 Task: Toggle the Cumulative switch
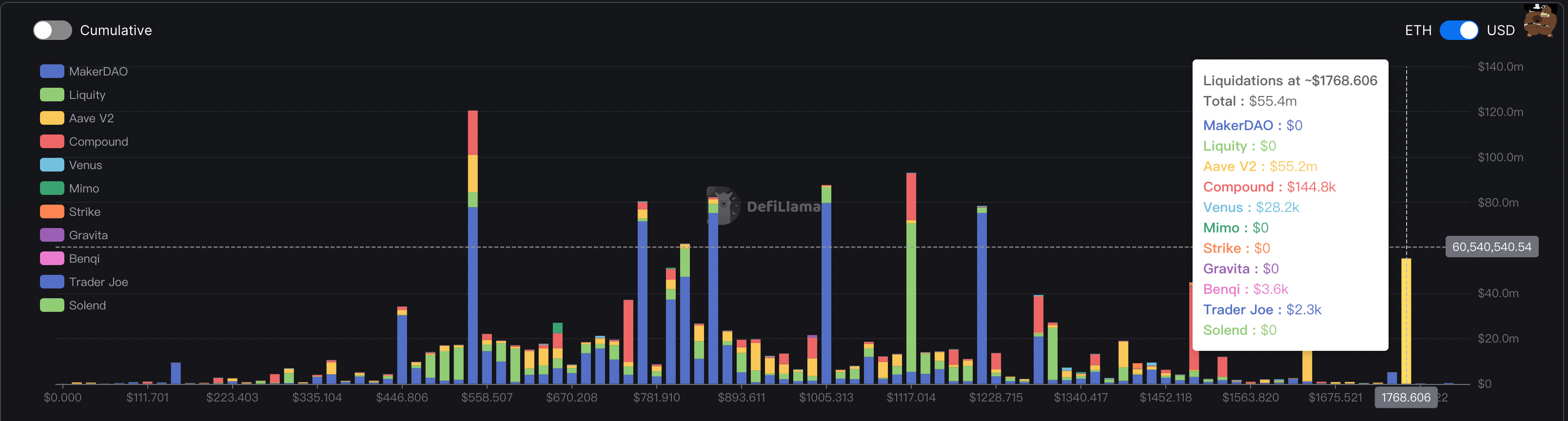[x=52, y=30]
